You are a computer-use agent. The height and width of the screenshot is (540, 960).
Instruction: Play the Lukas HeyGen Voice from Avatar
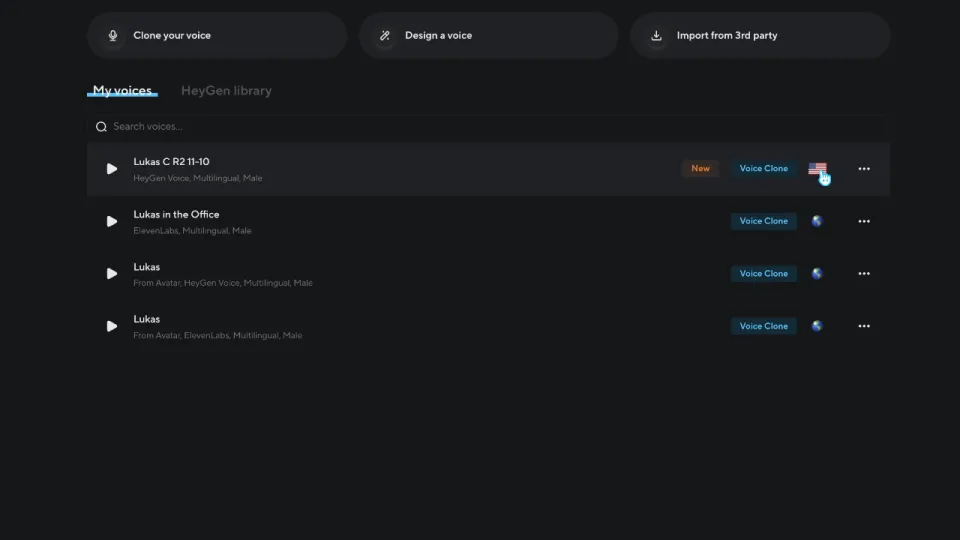tap(111, 274)
